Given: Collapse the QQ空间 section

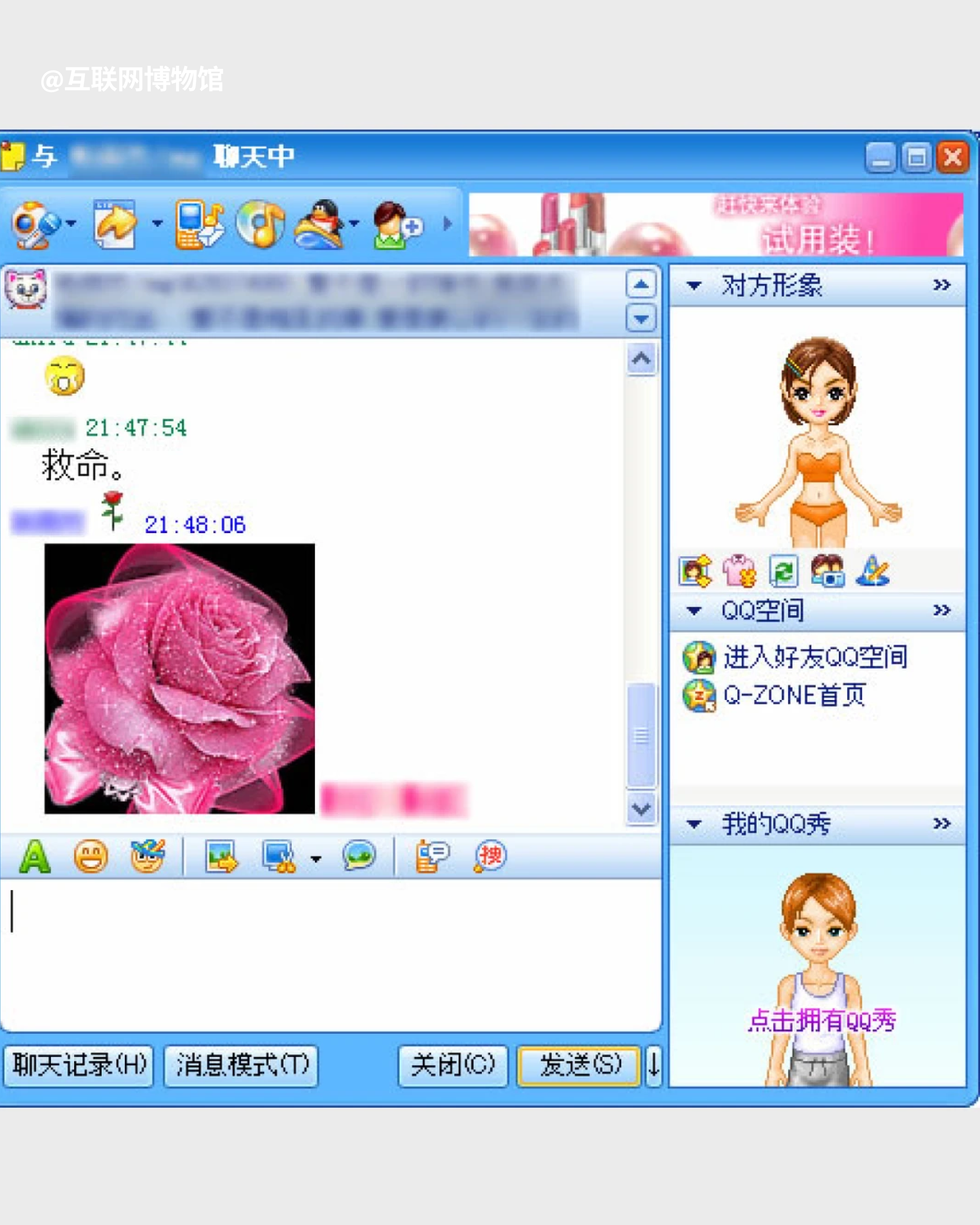Looking at the screenshot, I should click(694, 611).
